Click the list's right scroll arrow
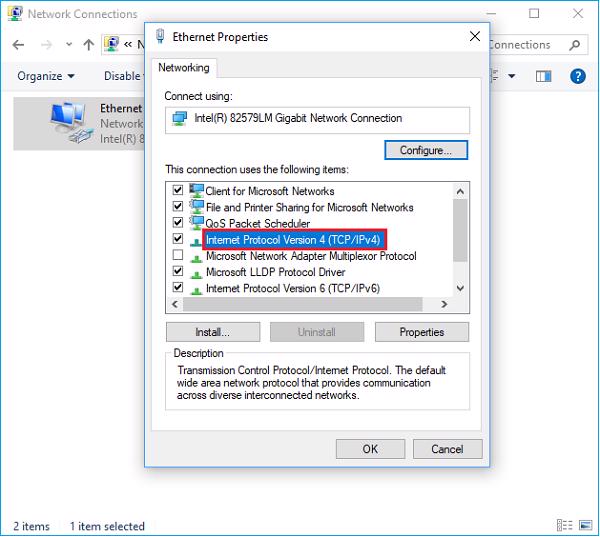The height and width of the screenshot is (537, 600). [444, 304]
